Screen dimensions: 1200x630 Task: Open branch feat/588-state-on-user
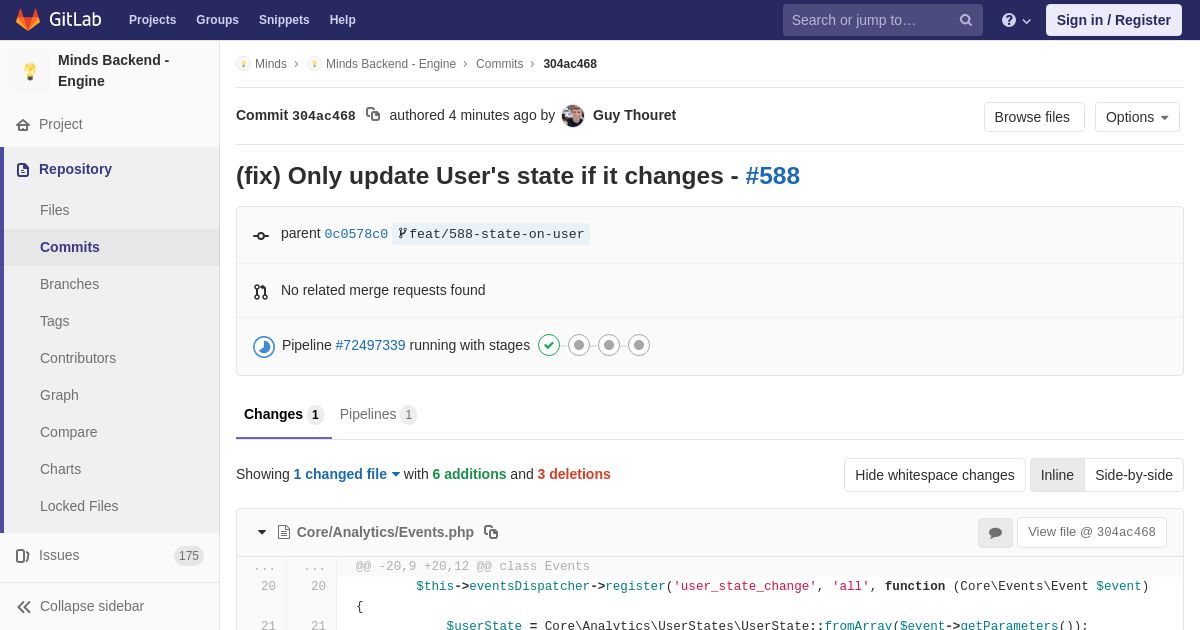tap(491, 234)
